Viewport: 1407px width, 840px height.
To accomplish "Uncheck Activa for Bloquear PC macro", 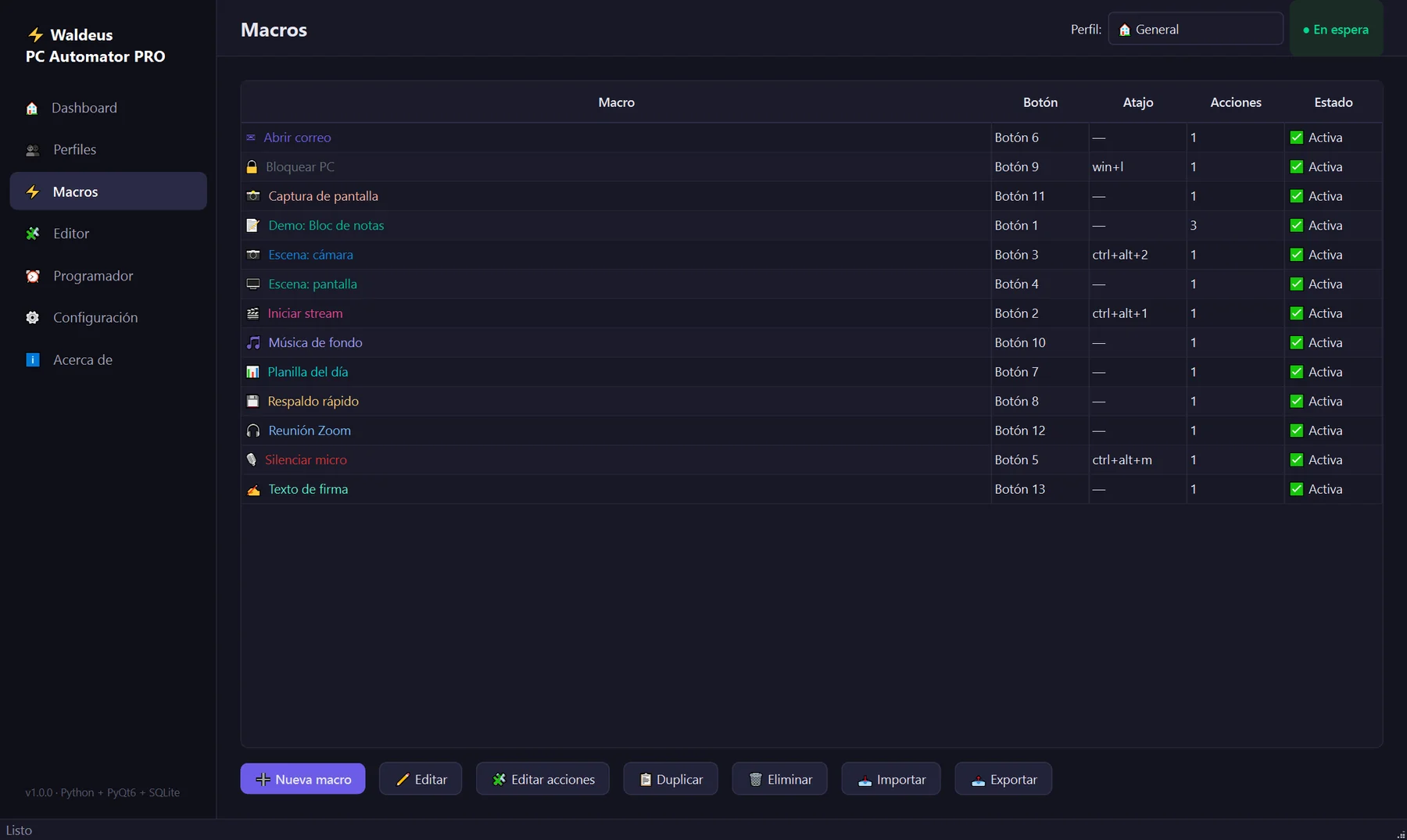I will coord(1297,167).
